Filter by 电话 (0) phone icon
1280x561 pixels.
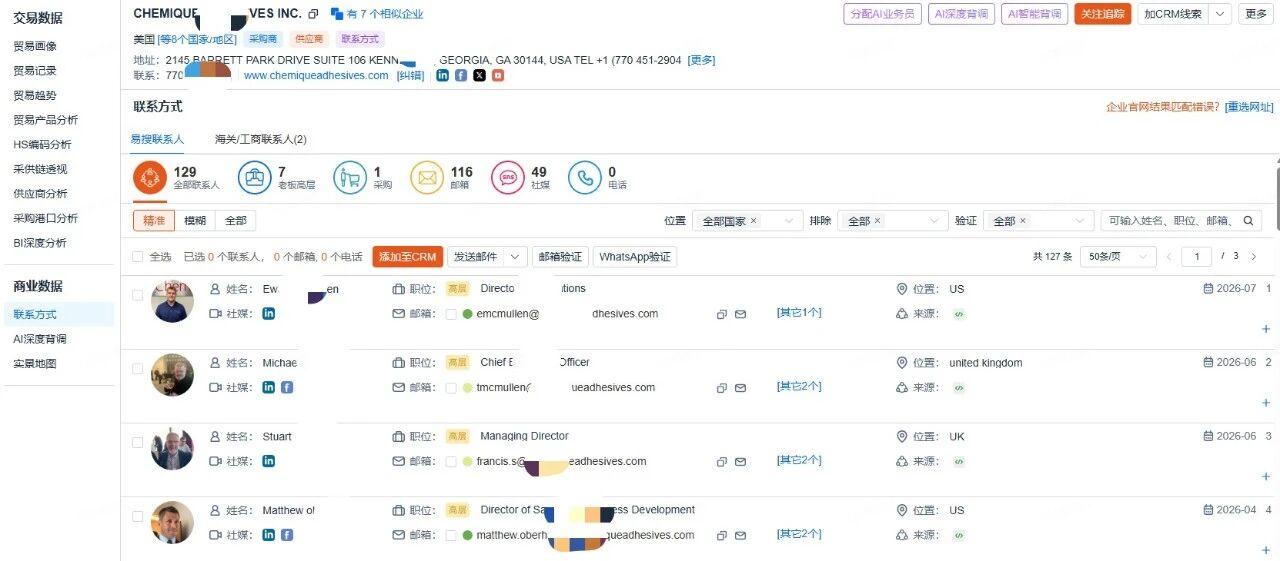[585, 178]
